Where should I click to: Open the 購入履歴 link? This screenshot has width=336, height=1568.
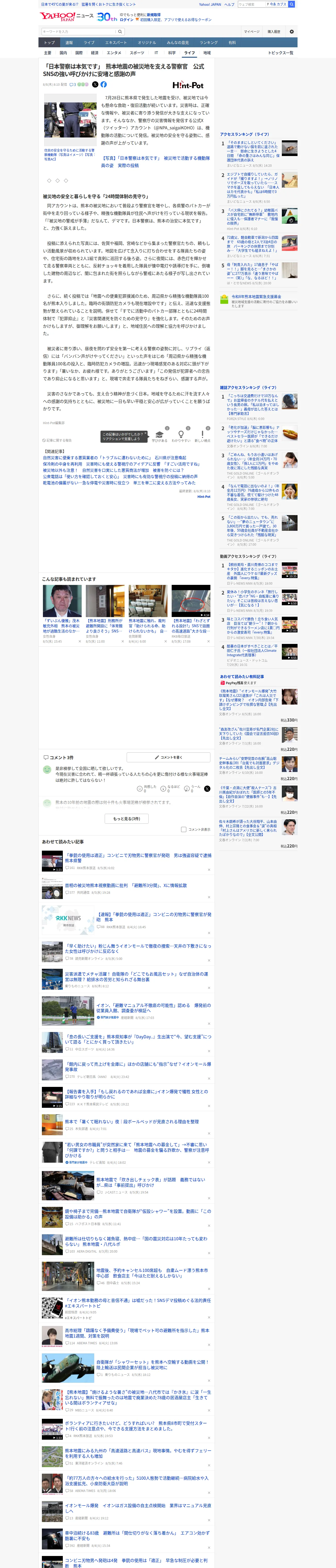274,32
